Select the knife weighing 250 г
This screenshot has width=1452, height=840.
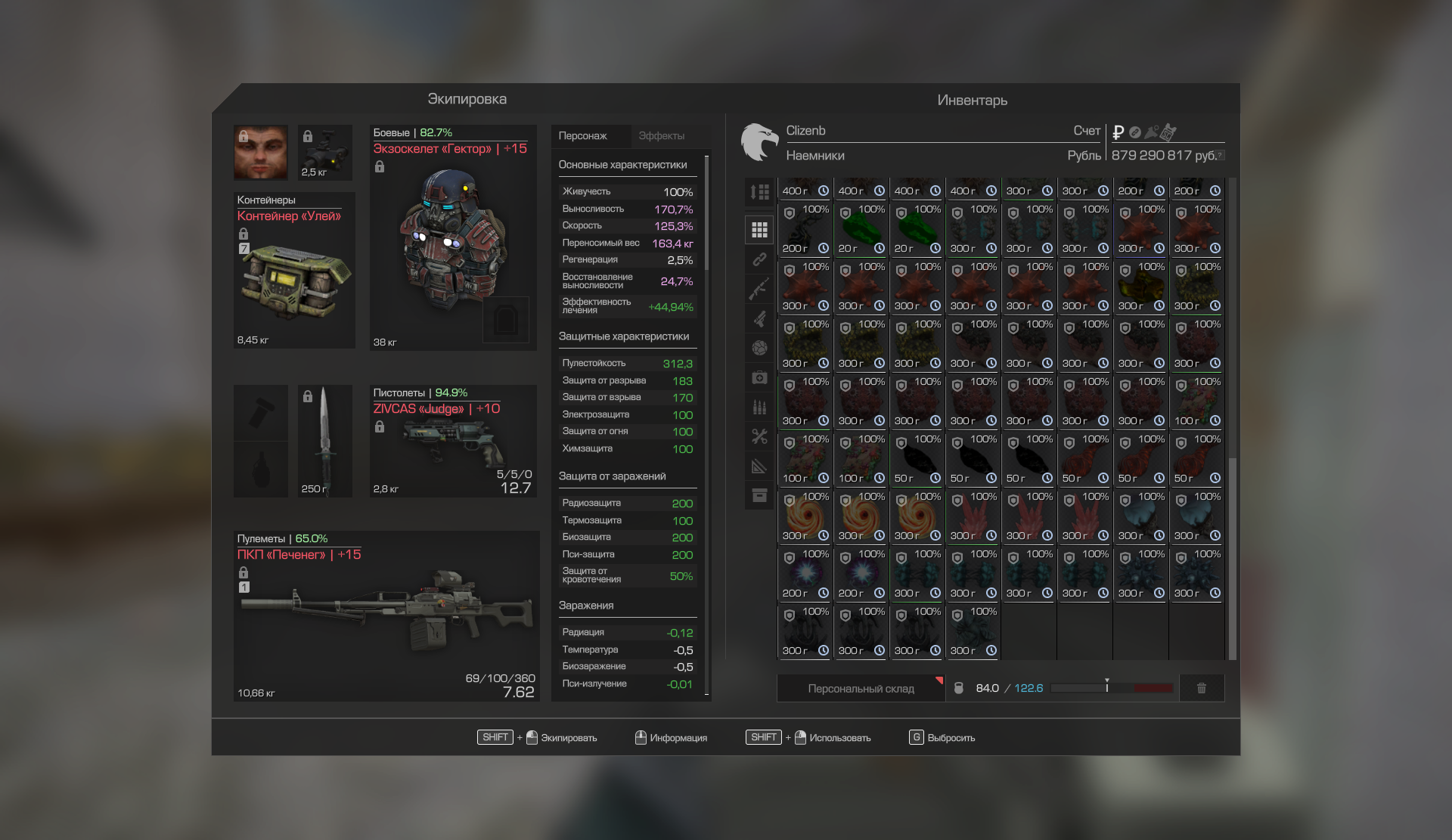tap(325, 441)
